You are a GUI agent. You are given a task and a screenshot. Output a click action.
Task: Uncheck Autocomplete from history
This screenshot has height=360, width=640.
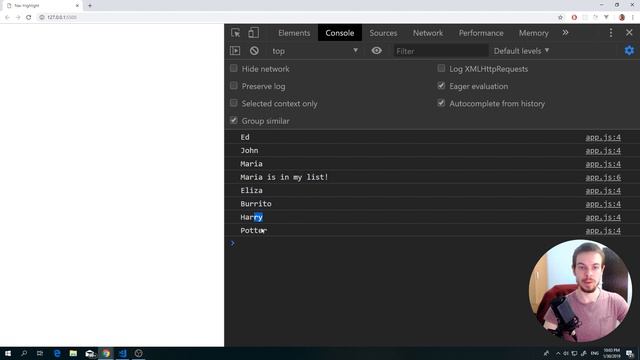pyautogui.click(x=441, y=103)
